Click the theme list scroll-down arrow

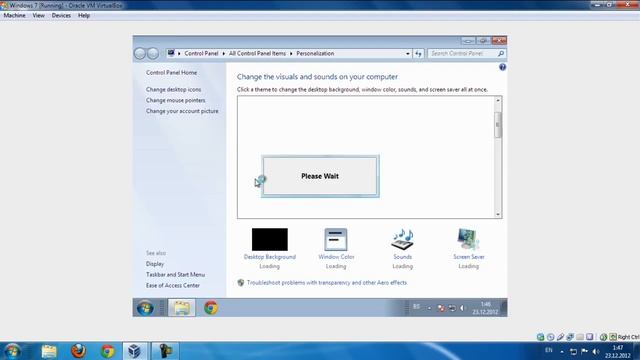(x=498, y=214)
